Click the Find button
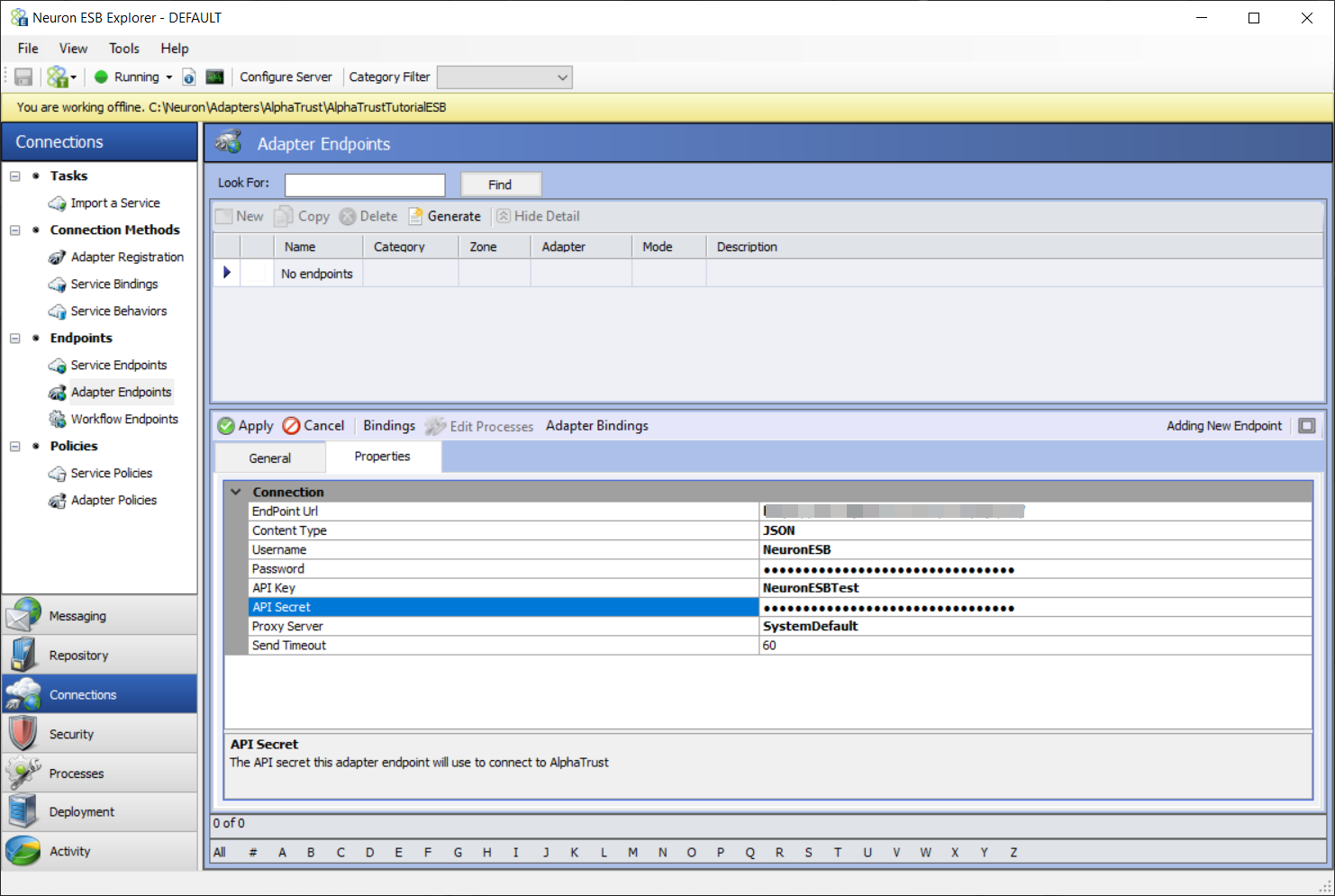The width and height of the screenshot is (1335, 896). coord(501,185)
